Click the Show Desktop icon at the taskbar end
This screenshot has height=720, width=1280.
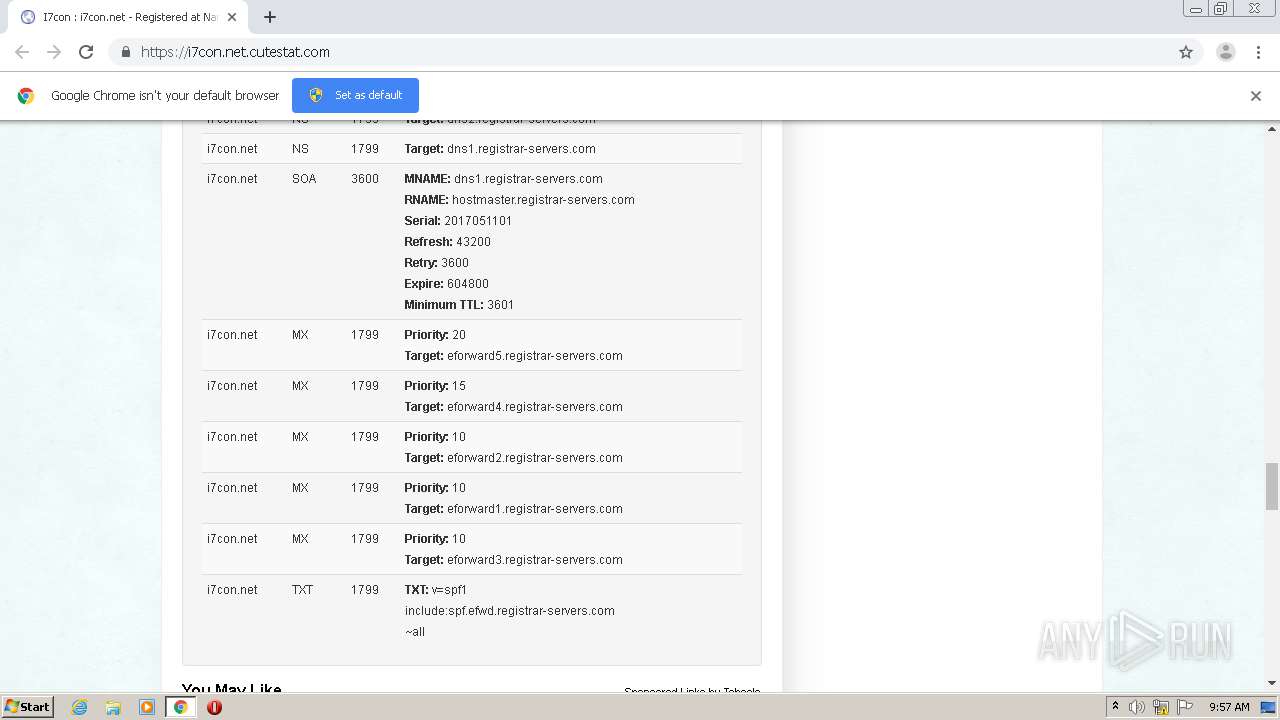click(1268, 707)
